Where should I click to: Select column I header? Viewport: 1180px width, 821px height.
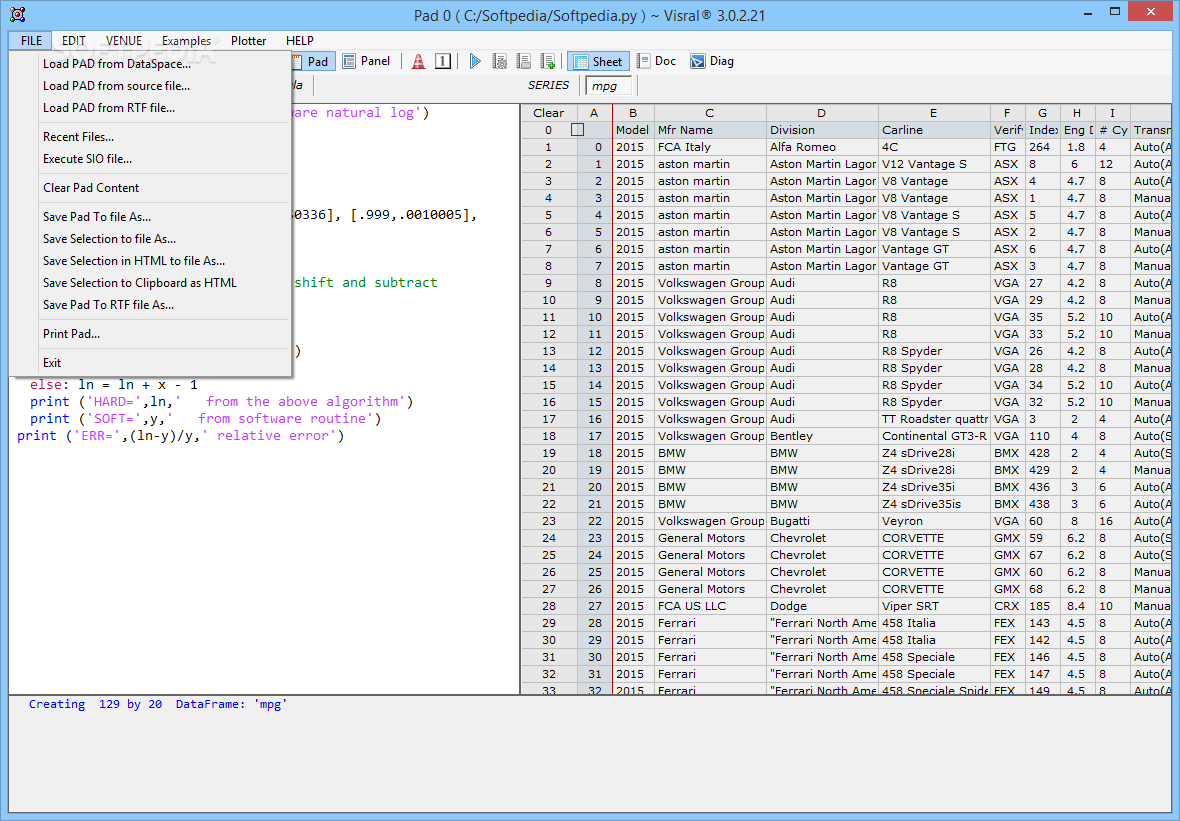[x=1112, y=113]
